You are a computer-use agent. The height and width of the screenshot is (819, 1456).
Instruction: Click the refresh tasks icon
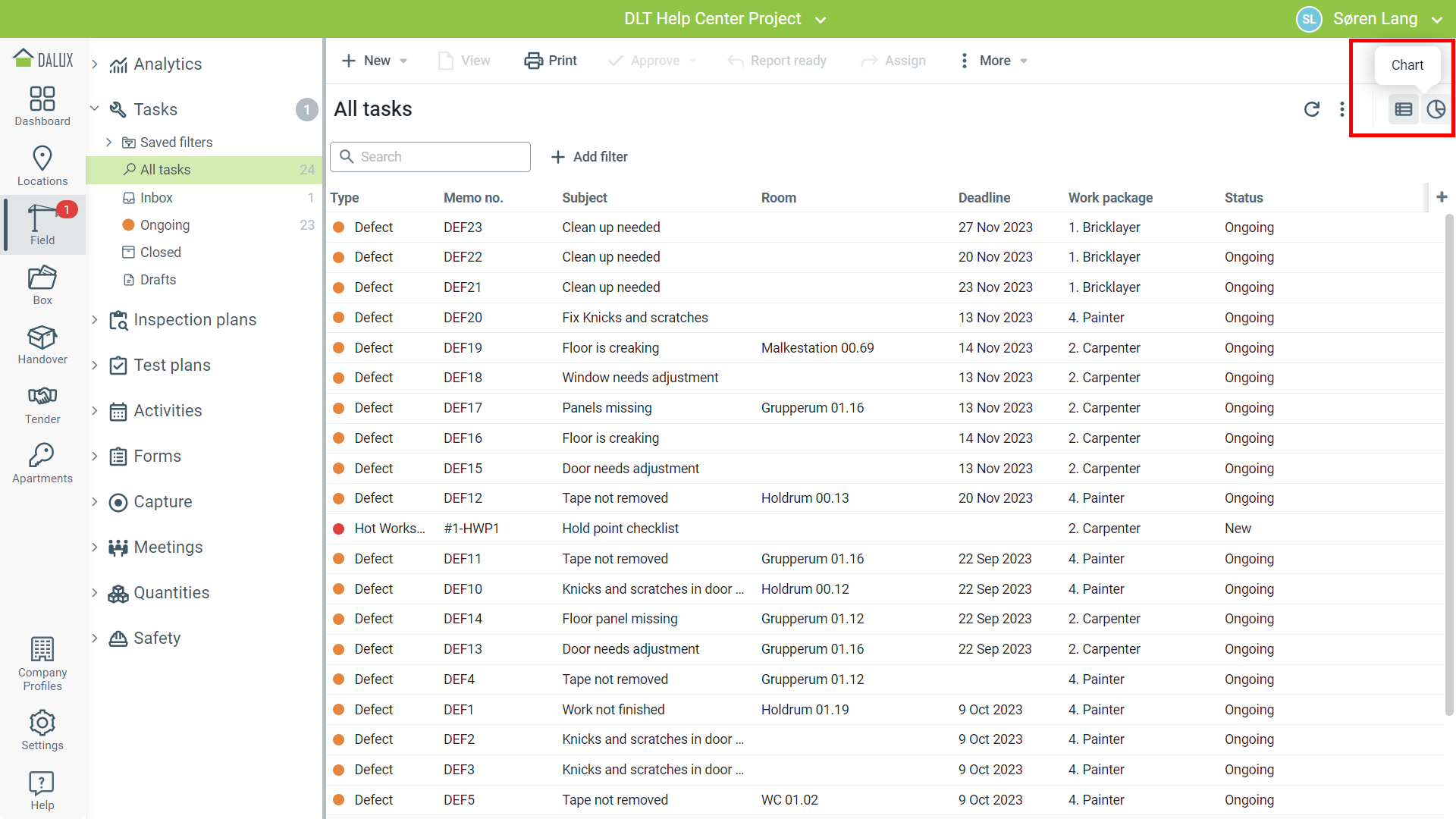1311,109
